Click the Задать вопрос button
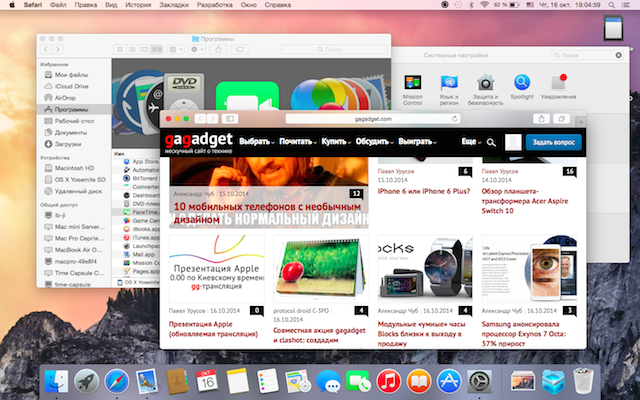The width and height of the screenshot is (640, 400). point(553,142)
